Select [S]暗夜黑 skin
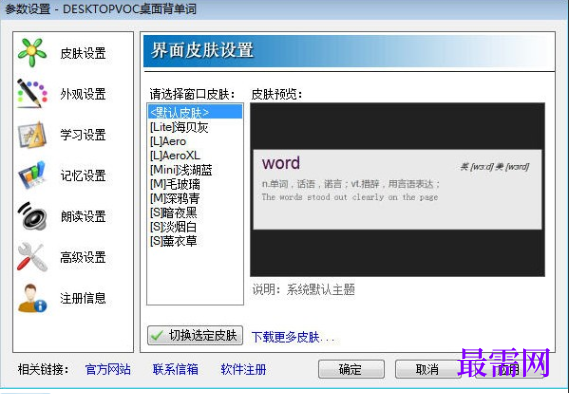569x394 pixels. (195, 213)
